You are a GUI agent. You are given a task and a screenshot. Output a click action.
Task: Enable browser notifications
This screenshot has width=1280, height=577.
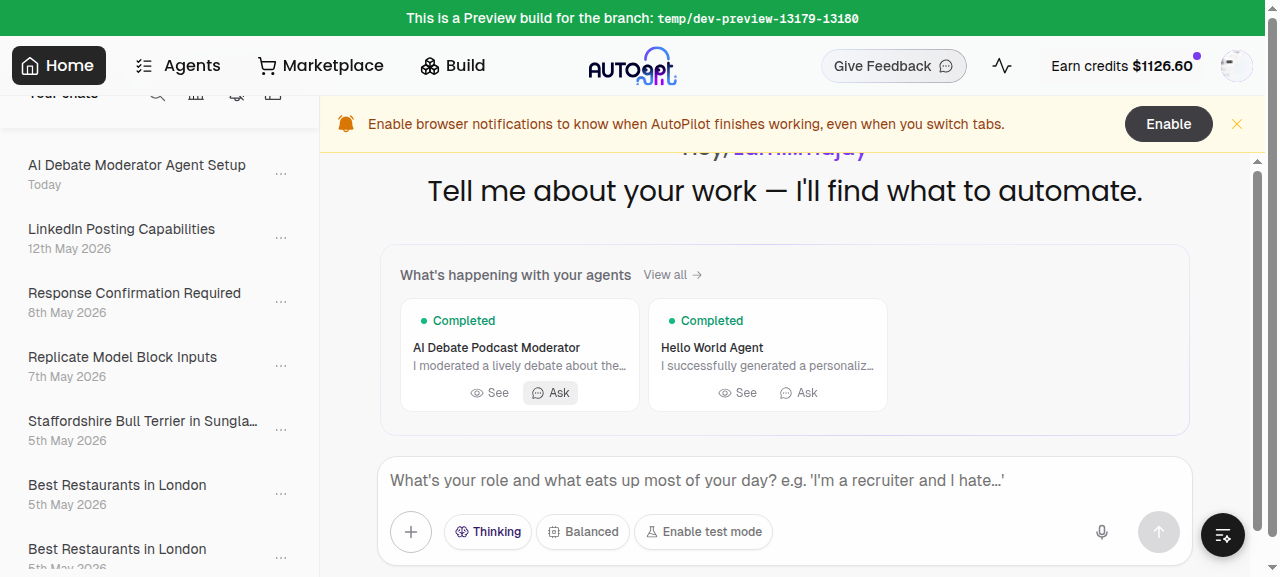[x=1169, y=124]
